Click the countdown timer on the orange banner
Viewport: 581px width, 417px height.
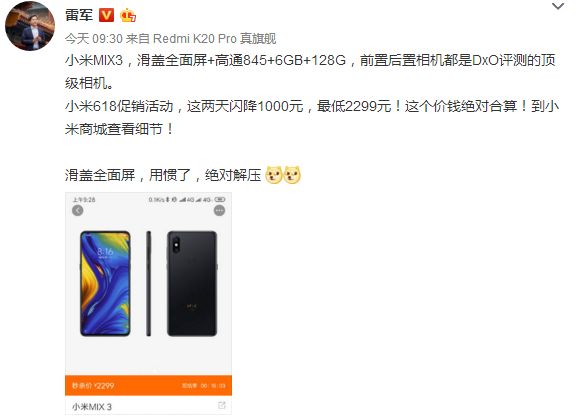[x=203, y=386]
